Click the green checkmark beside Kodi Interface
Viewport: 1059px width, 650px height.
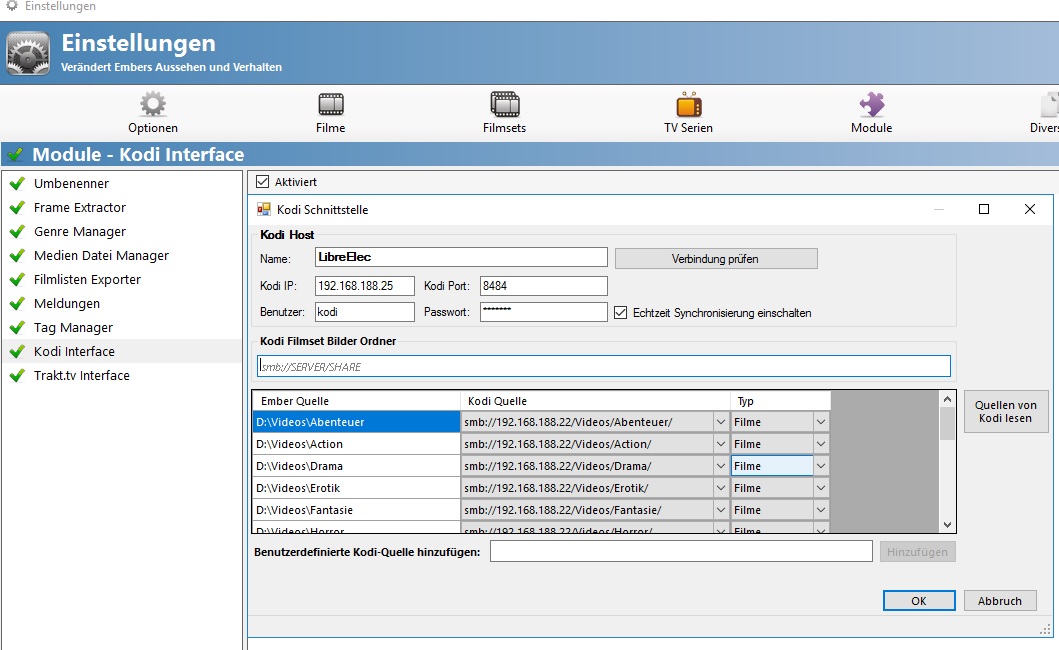18,351
